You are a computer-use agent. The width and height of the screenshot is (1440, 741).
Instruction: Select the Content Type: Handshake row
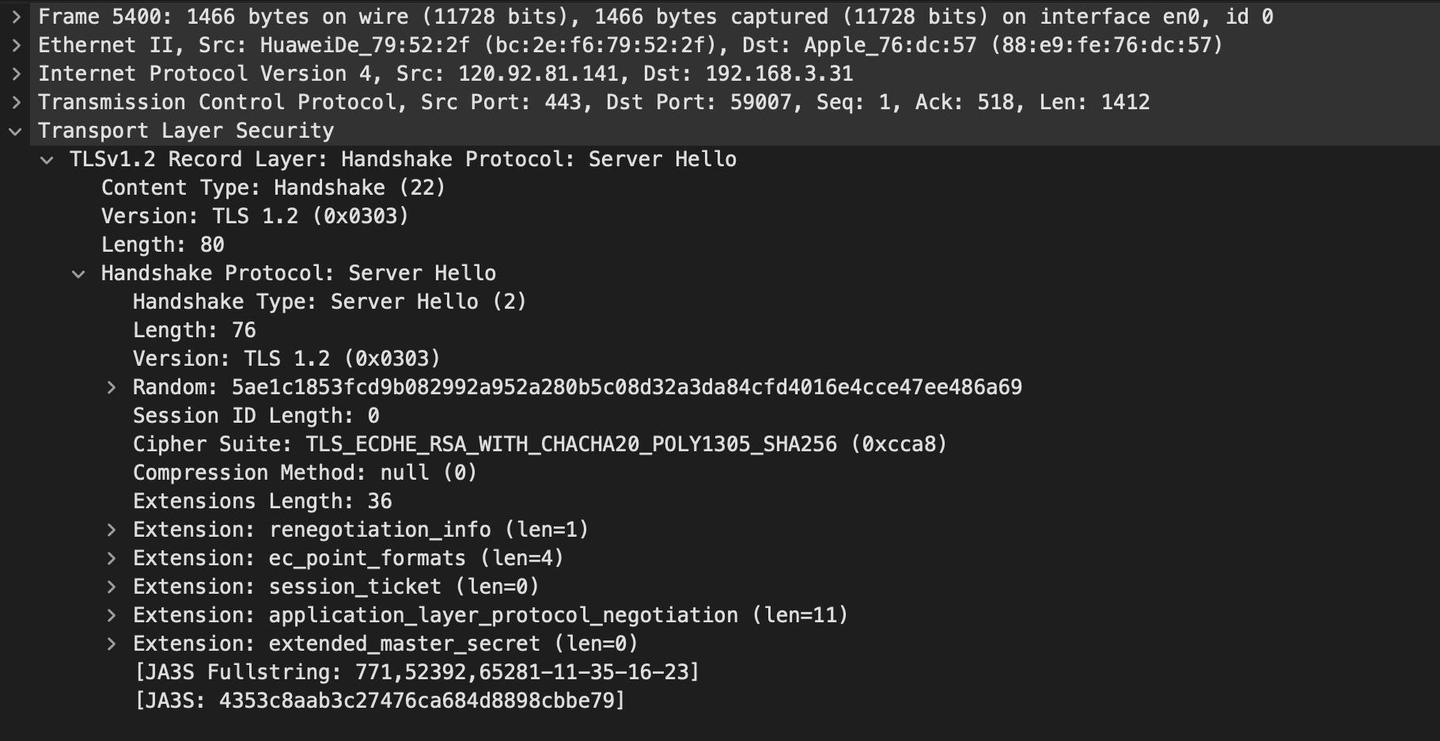tap(273, 188)
